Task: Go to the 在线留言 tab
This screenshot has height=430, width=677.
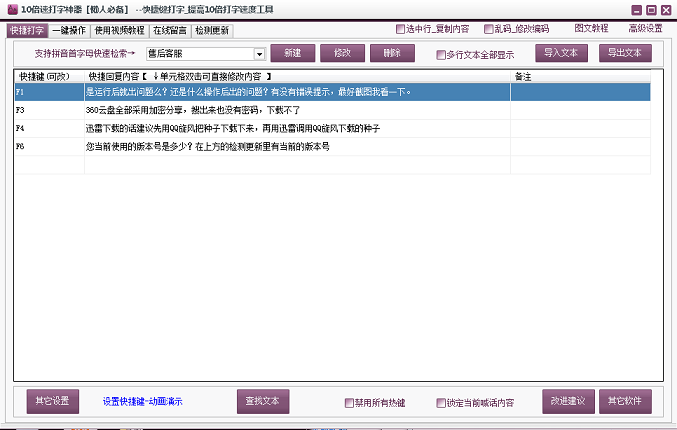Action: 170,30
